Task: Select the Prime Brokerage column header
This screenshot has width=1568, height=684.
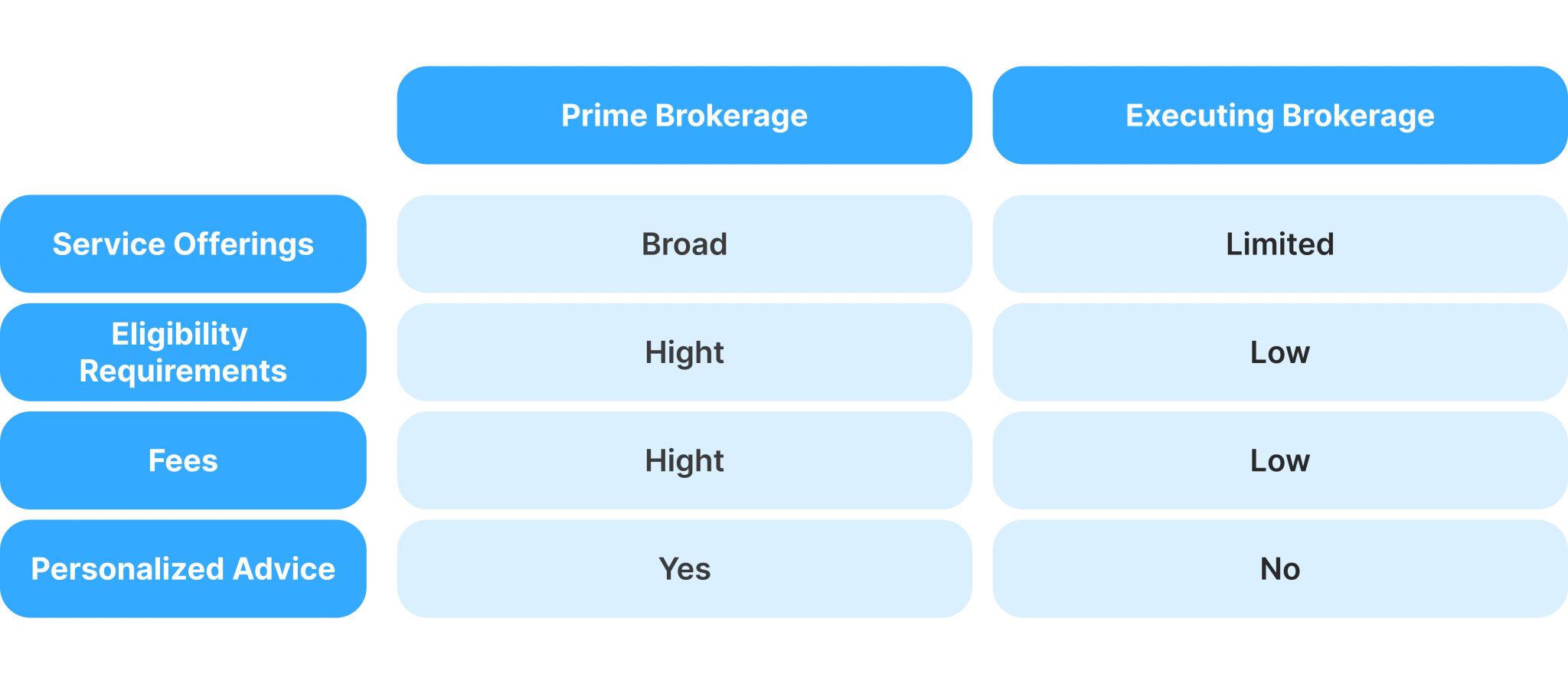Action: [x=684, y=115]
